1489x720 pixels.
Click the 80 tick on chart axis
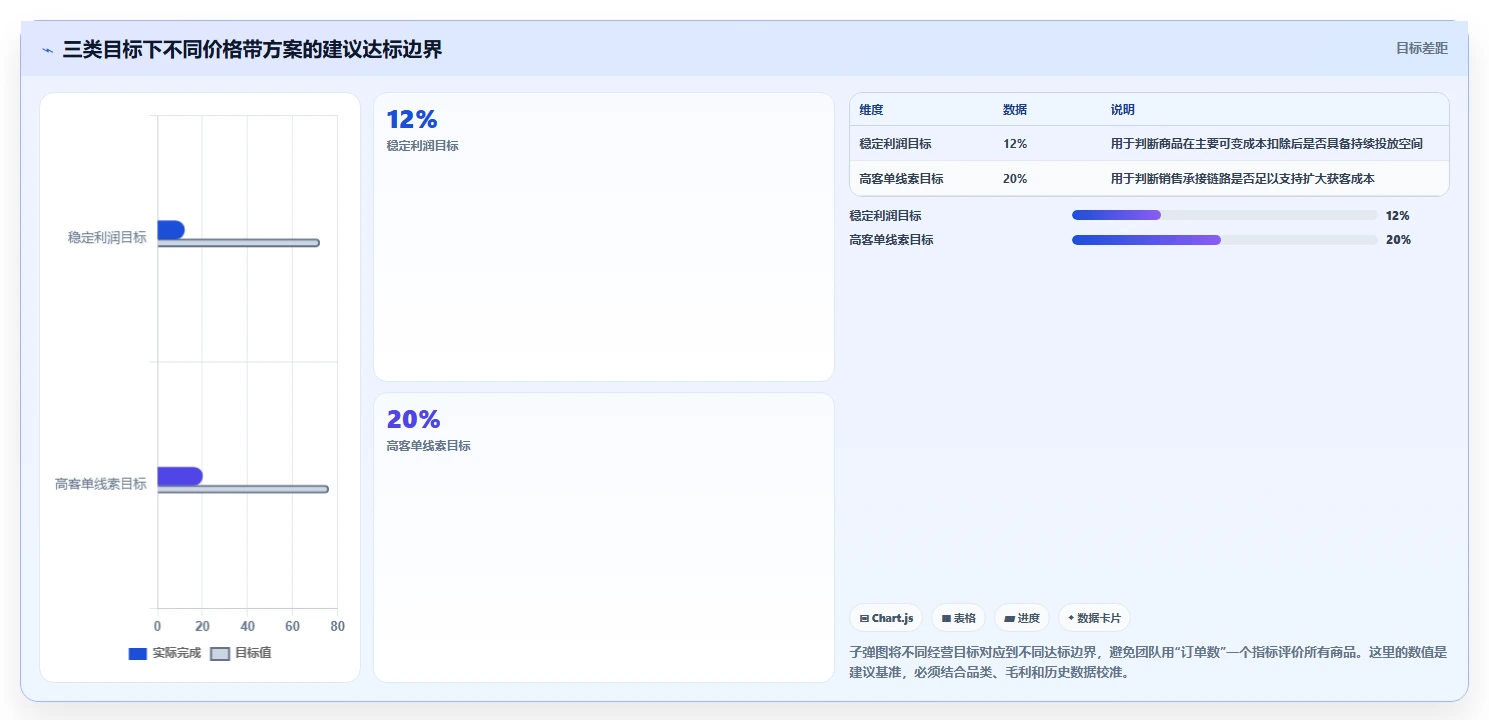337,626
